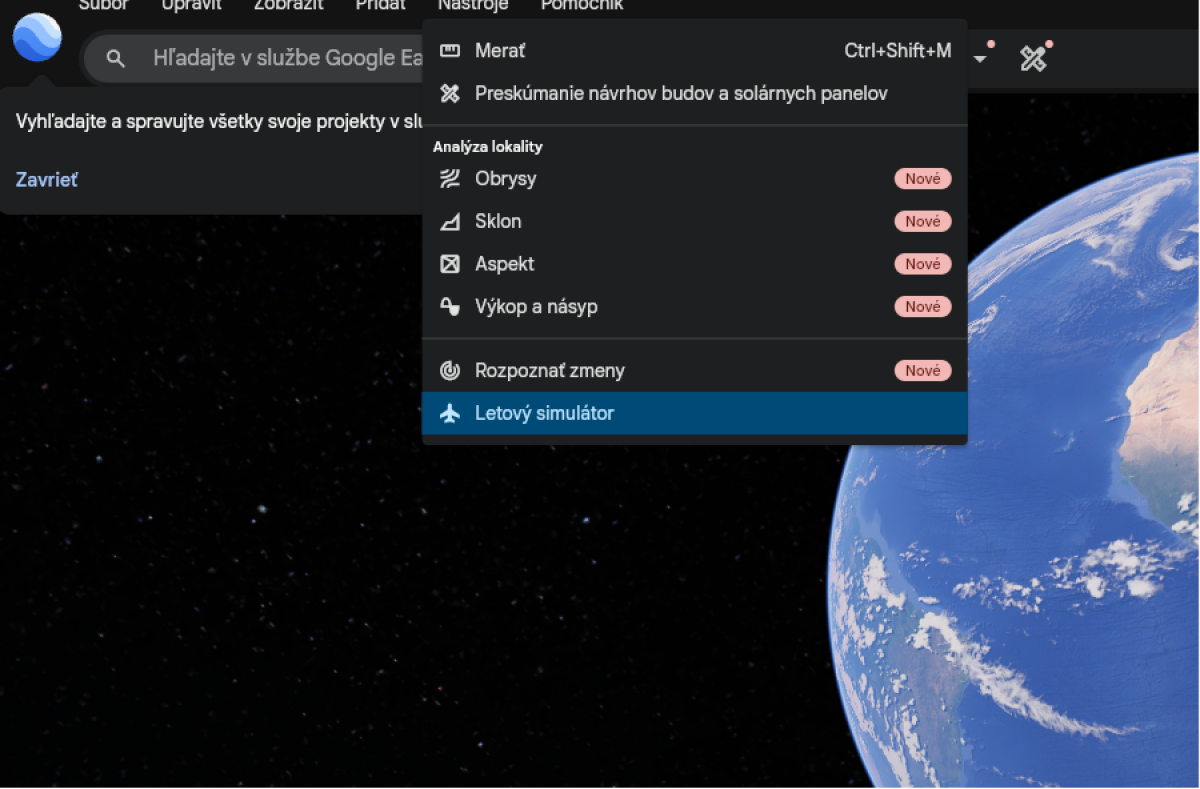
Task: Open the Zobraziť menu
Action: pos(289,6)
